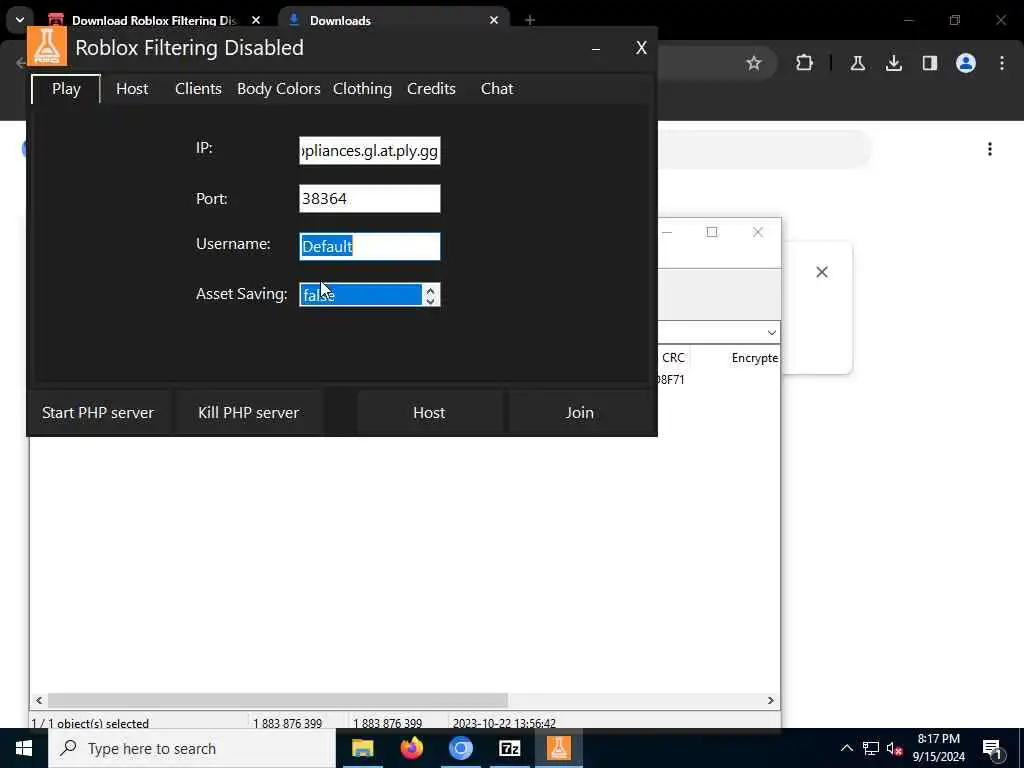Open the Chrome tab search dropdown
This screenshot has height=768, width=1024.
[20, 20]
